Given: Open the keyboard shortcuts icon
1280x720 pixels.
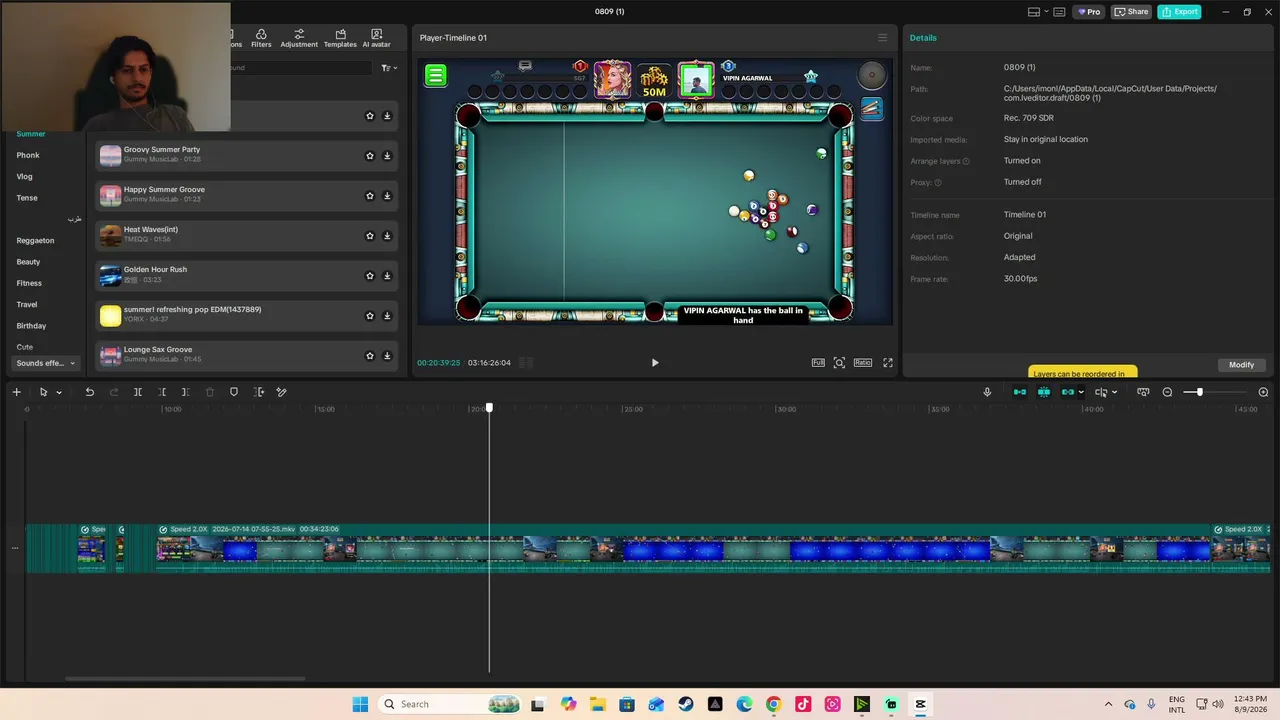Looking at the screenshot, I should (x=1060, y=12).
